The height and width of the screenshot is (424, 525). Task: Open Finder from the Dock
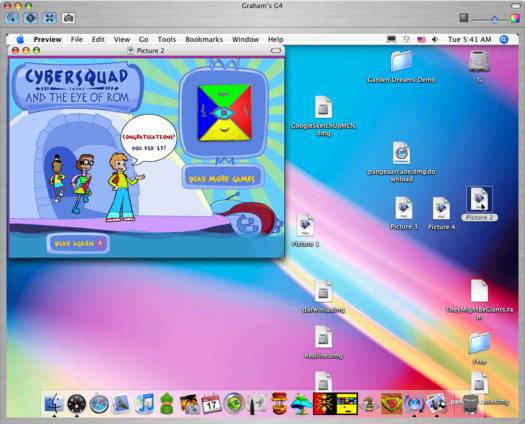54,403
